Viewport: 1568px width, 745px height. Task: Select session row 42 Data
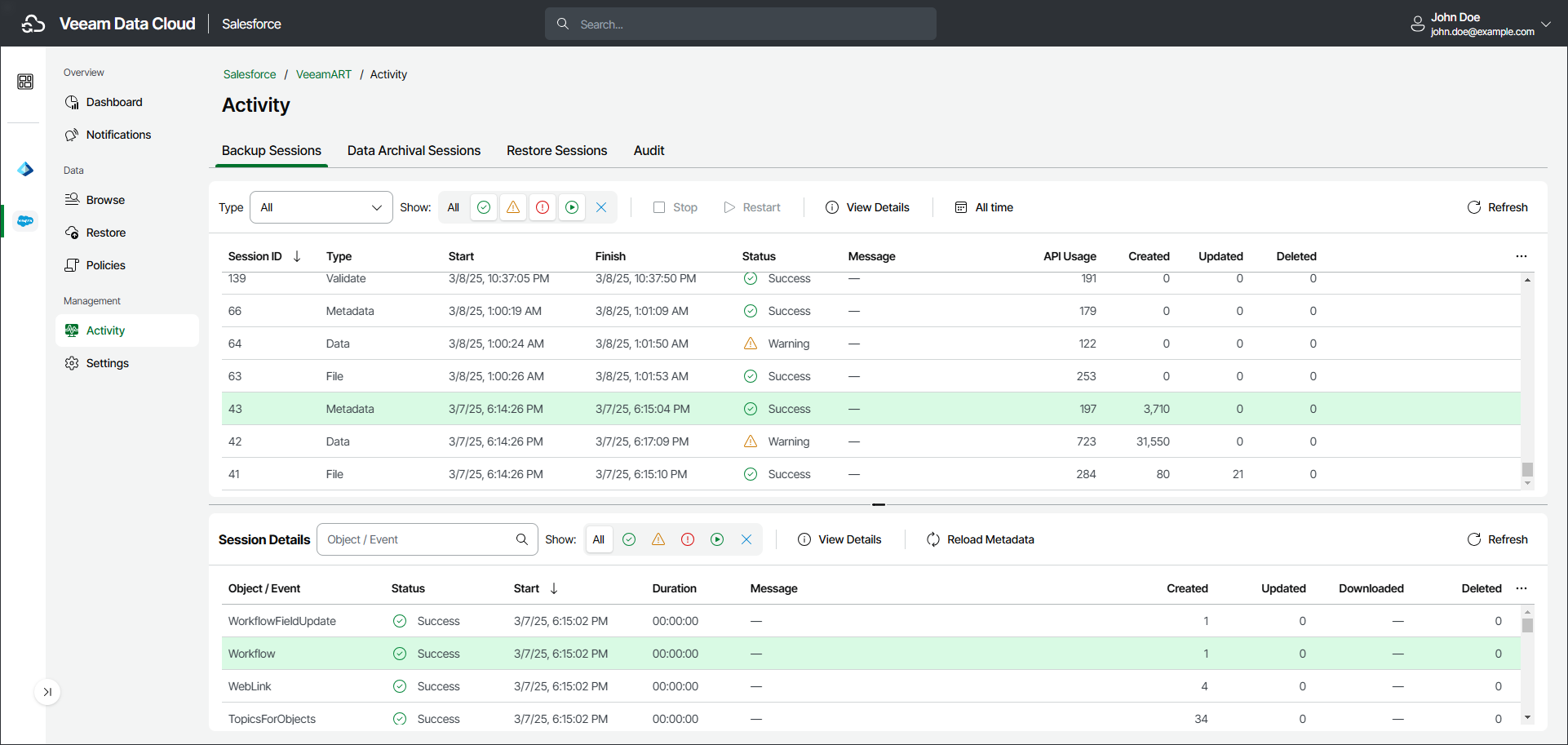(871, 441)
